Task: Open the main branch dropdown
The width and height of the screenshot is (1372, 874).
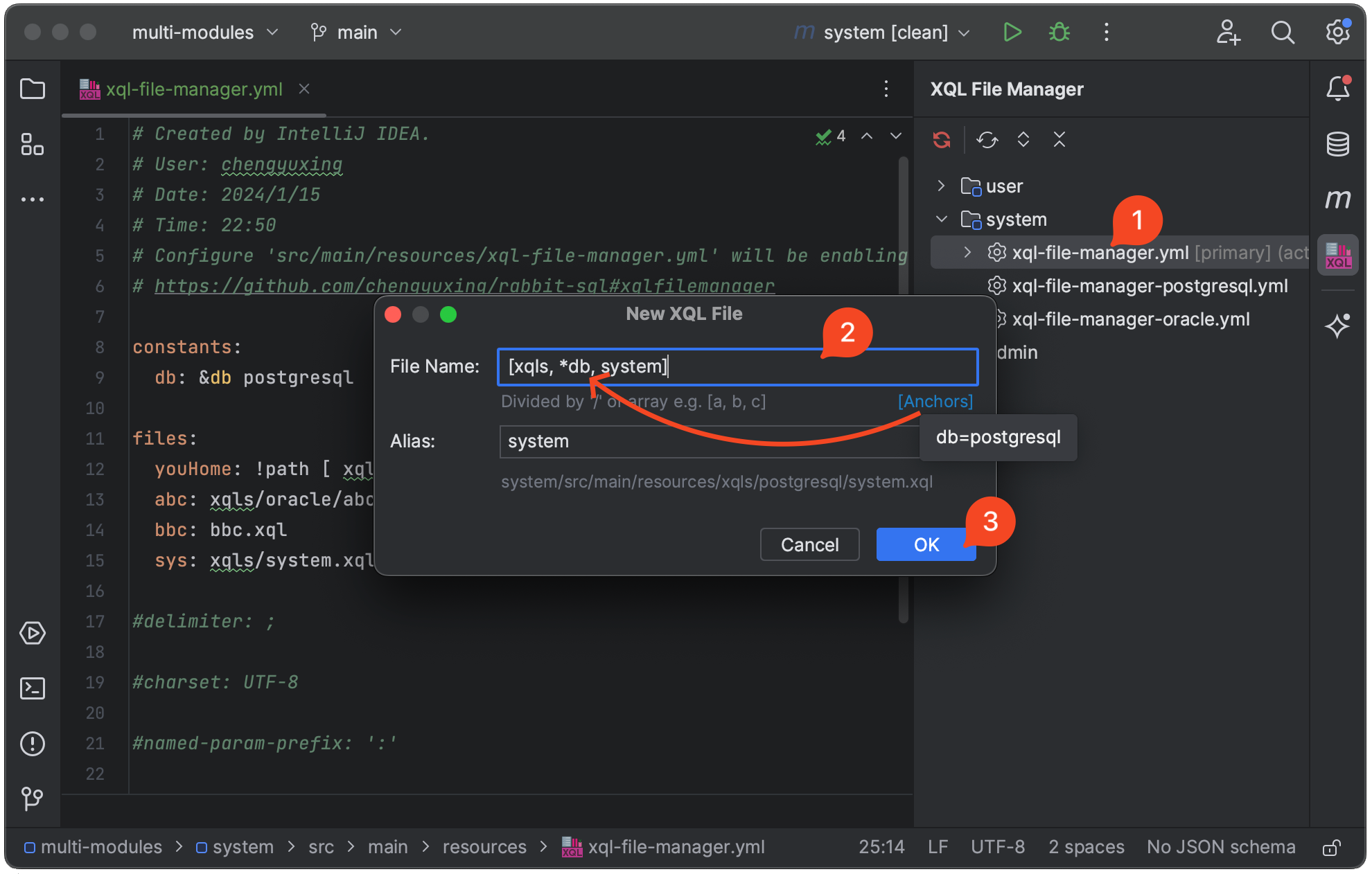Action: click(x=356, y=32)
